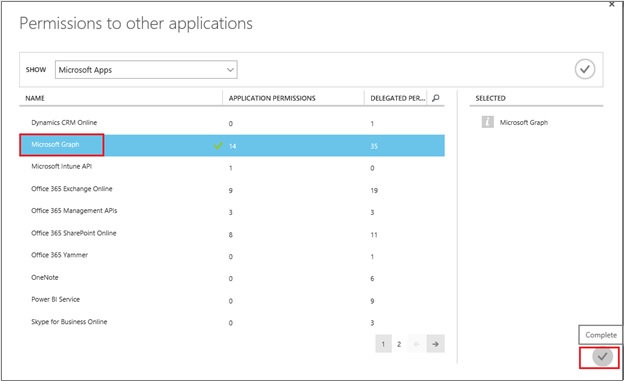Open Application Permissions count for Microsoft Graph
Viewport: 624px width, 381px height.
tap(232, 146)
